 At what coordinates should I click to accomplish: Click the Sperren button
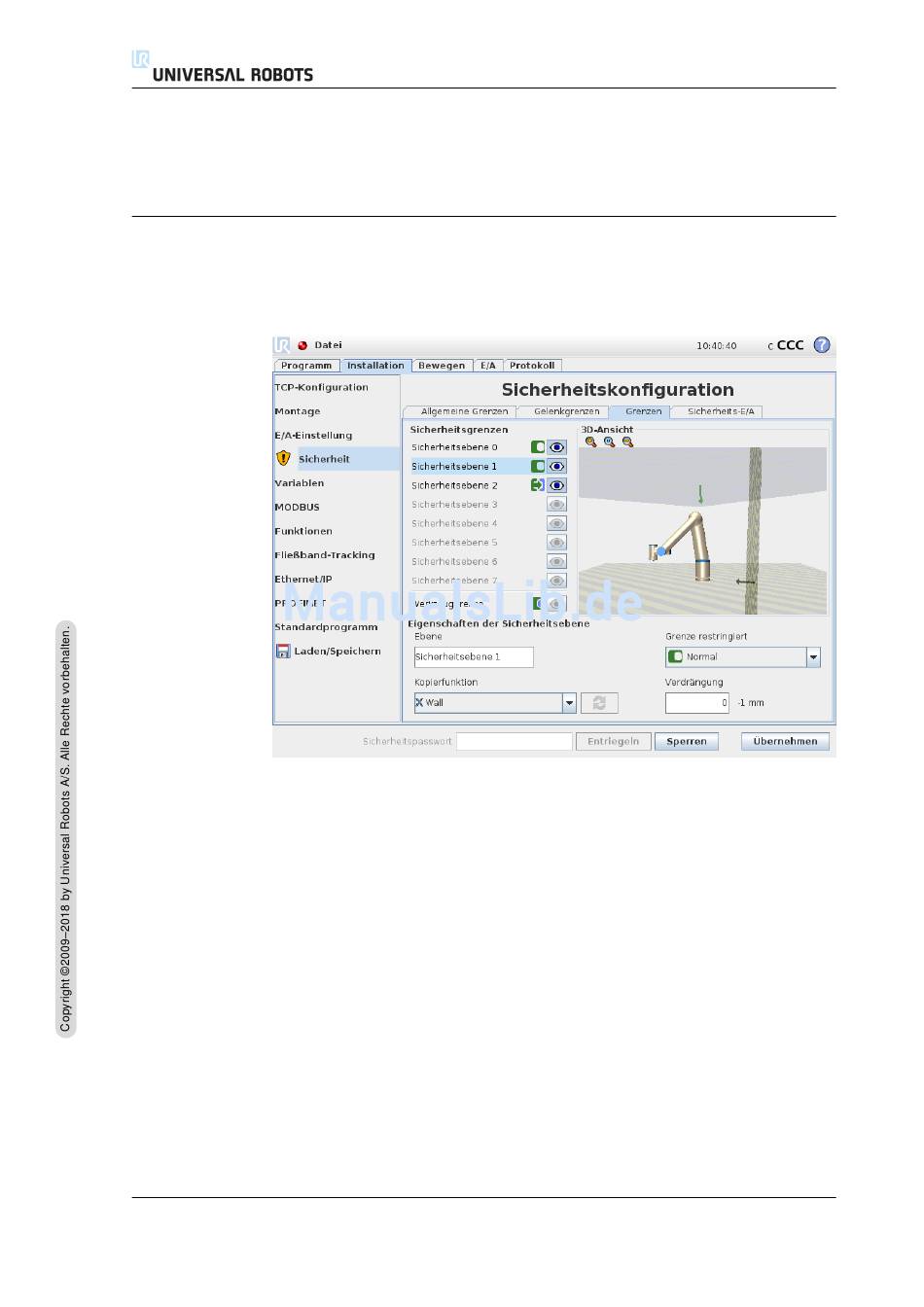pos(687,741)
